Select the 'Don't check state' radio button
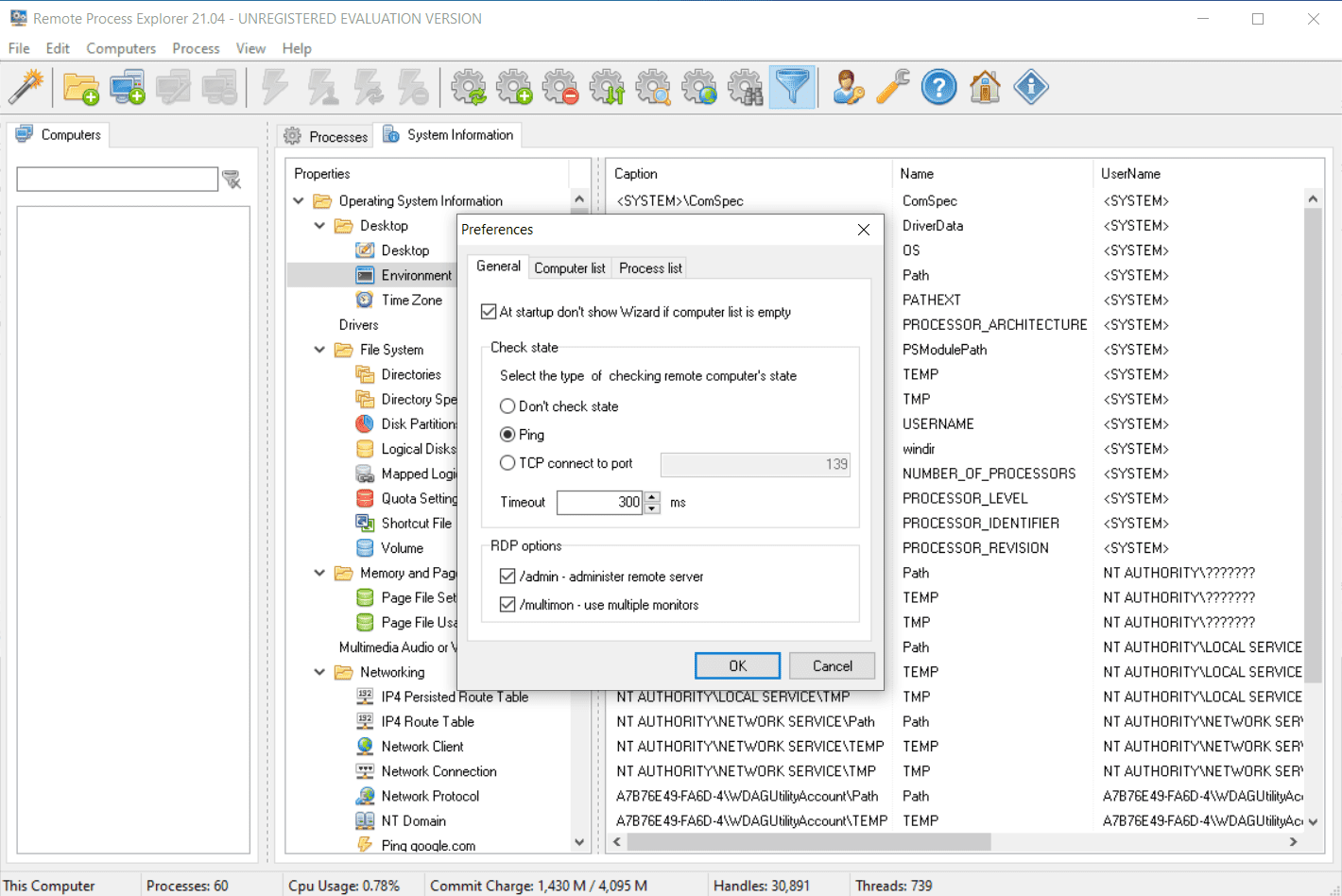Viewport: 1342px width, 896px height. pyautogui.click(x=508, y=406)
